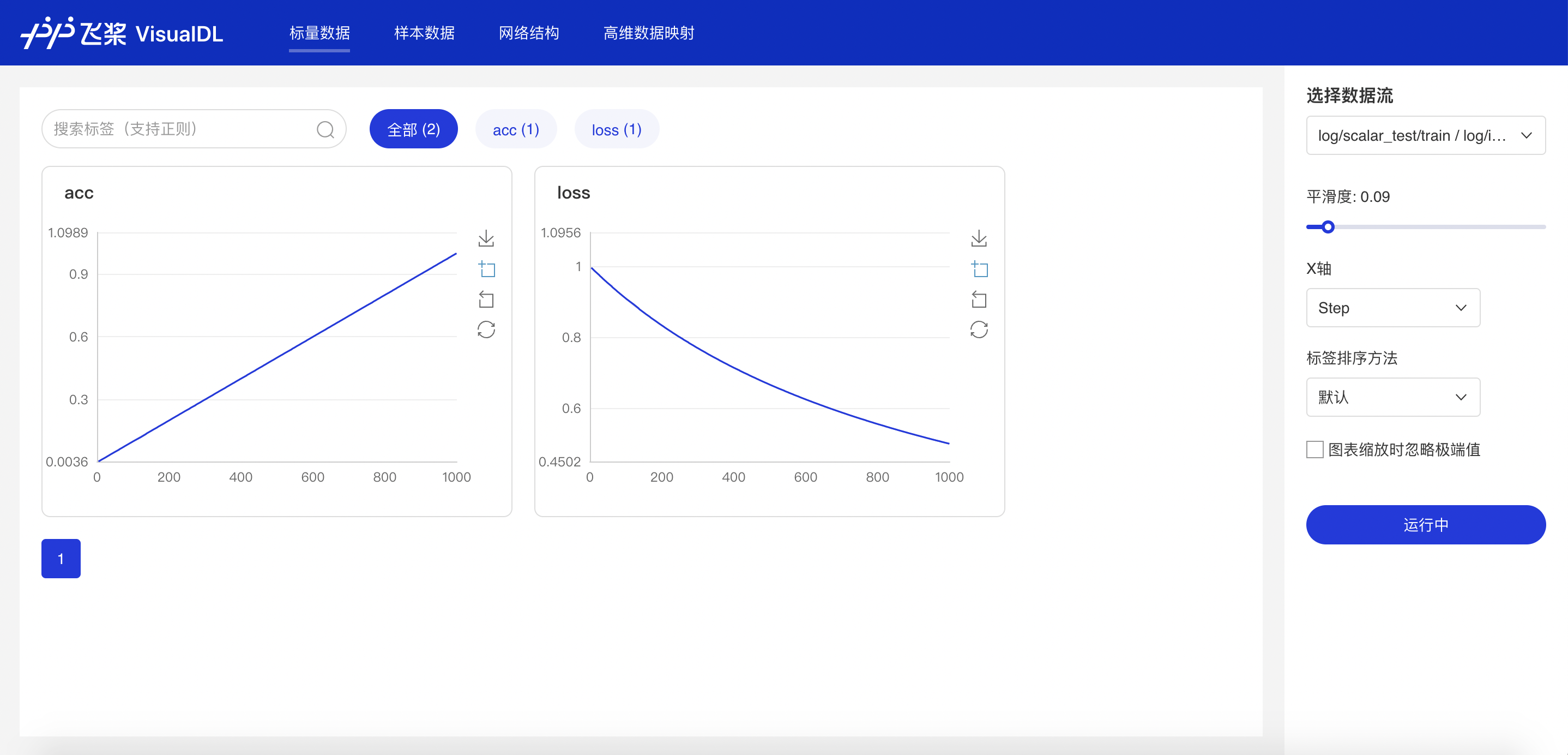The height and width of the screenshot is (755, 1568).
Task: Click the loss chart title
Action: click(x=574, y=193)
